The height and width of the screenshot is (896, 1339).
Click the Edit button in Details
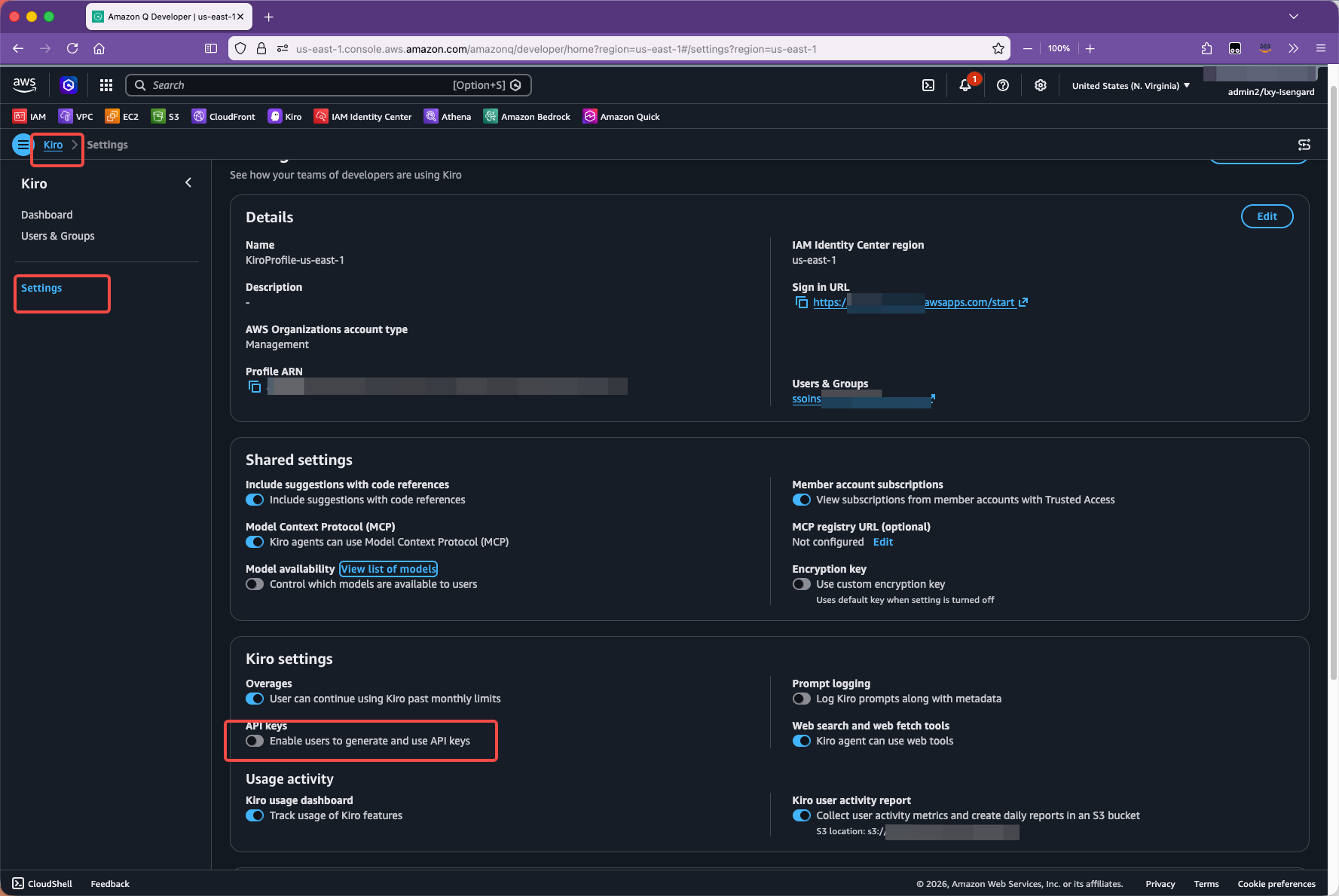(x=1267, y=216)
